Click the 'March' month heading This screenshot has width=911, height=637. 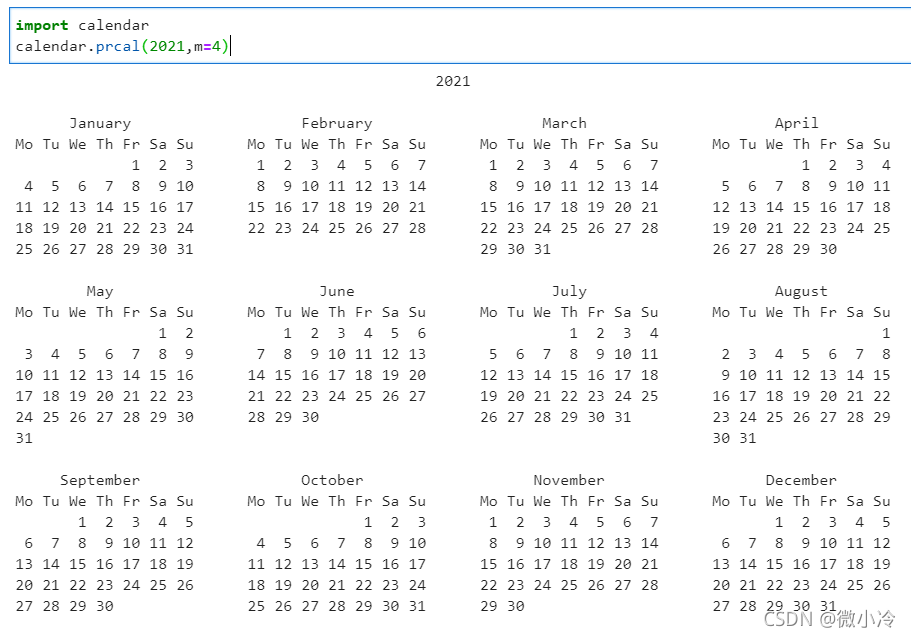click(x=564, y=123)
